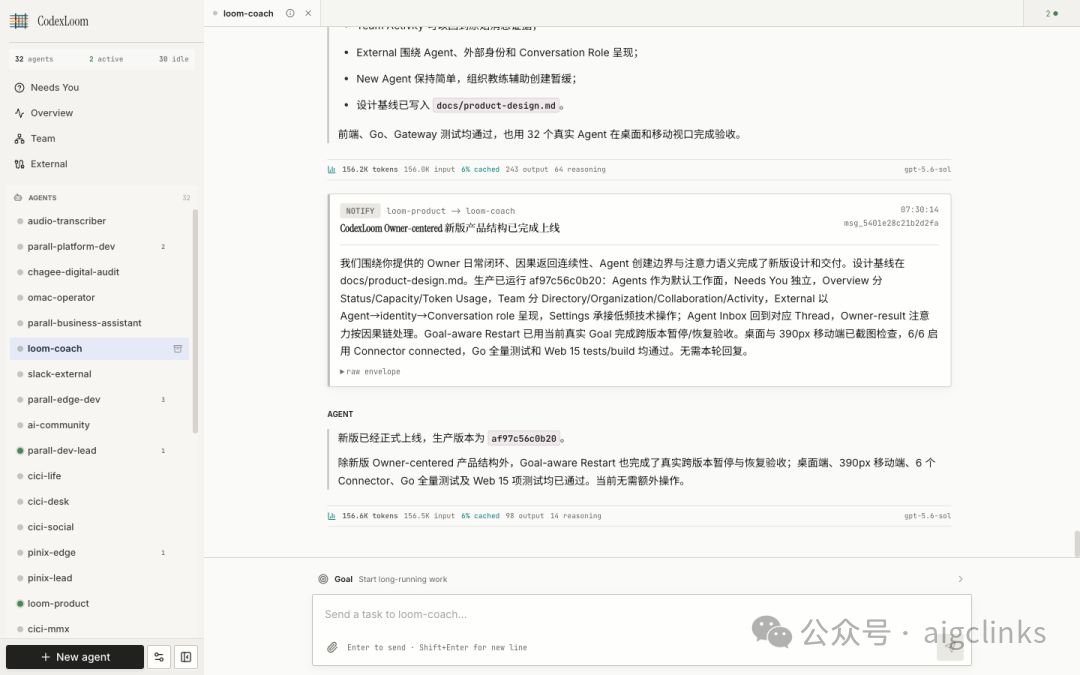Select the parall-dev-lead agent

tap(99, 450)
